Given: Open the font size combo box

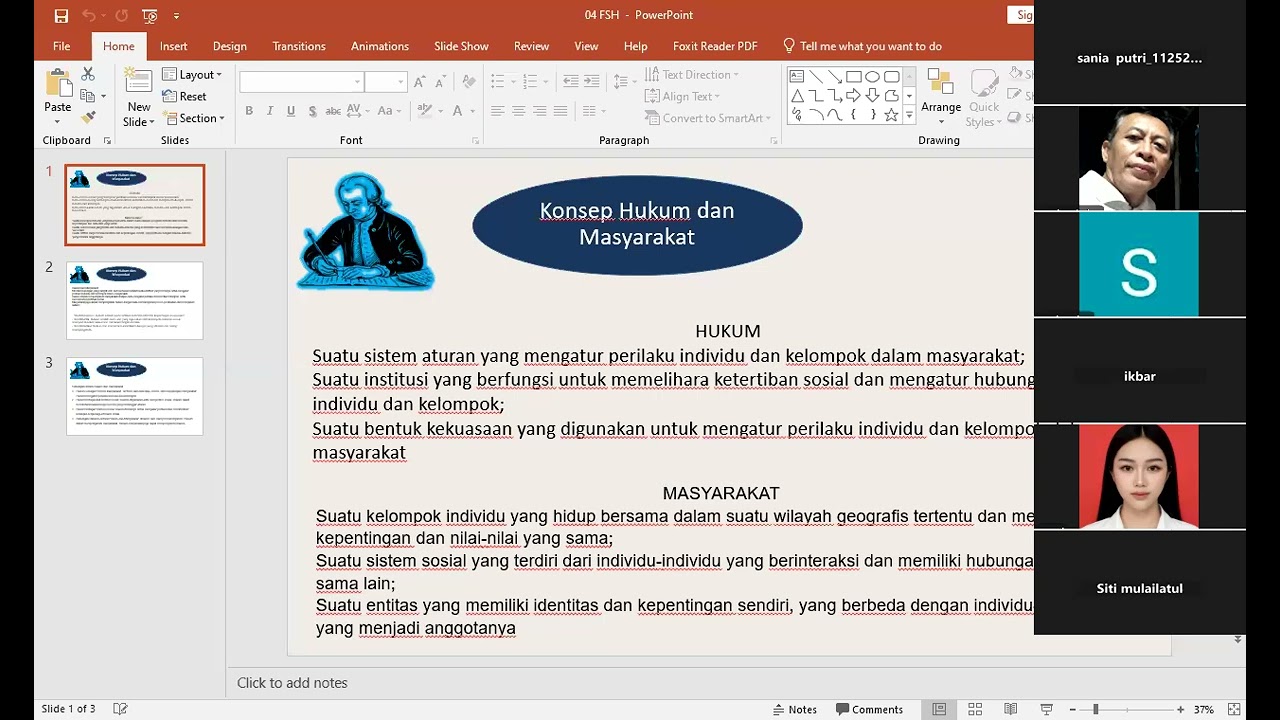Looking at the screenshot, I should click(x=385, y=82).
